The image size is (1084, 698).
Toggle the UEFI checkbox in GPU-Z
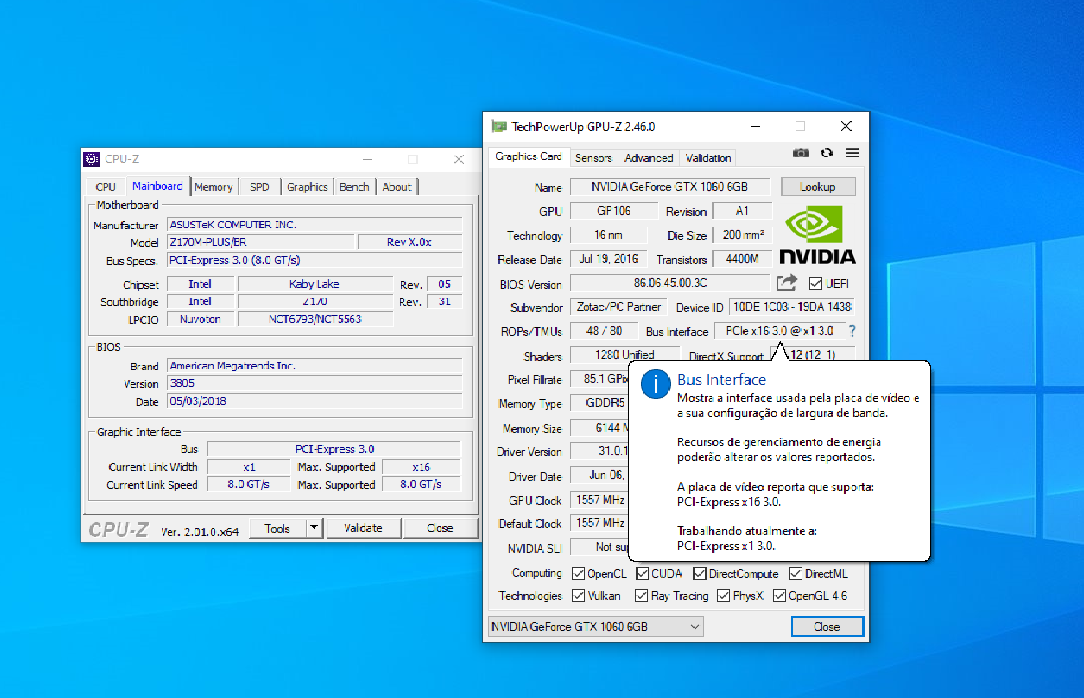(816, 283)
